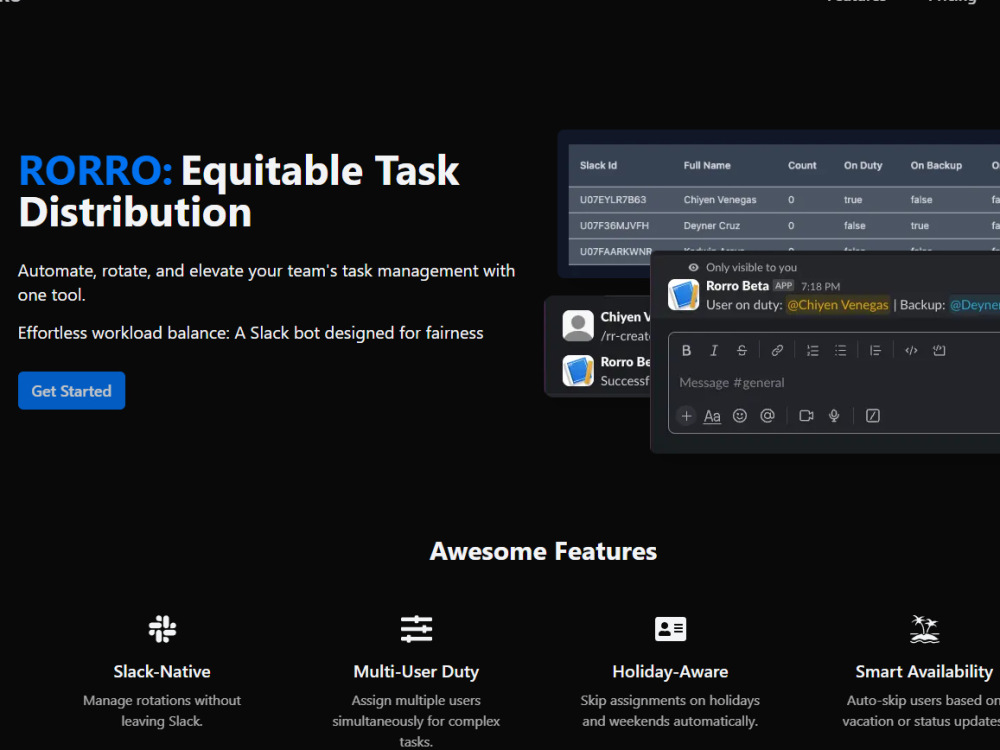Click the Message #general input field
Screen dimensions: 1000x750
[x=834, y=383]
